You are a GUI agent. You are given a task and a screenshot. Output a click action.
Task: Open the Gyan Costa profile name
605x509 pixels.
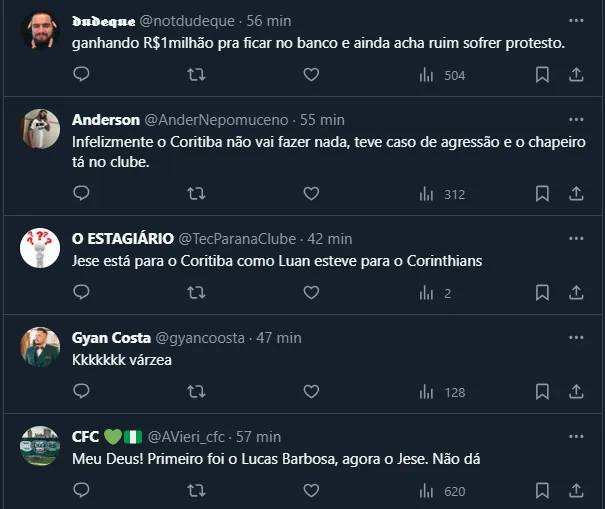pos(111,338)
